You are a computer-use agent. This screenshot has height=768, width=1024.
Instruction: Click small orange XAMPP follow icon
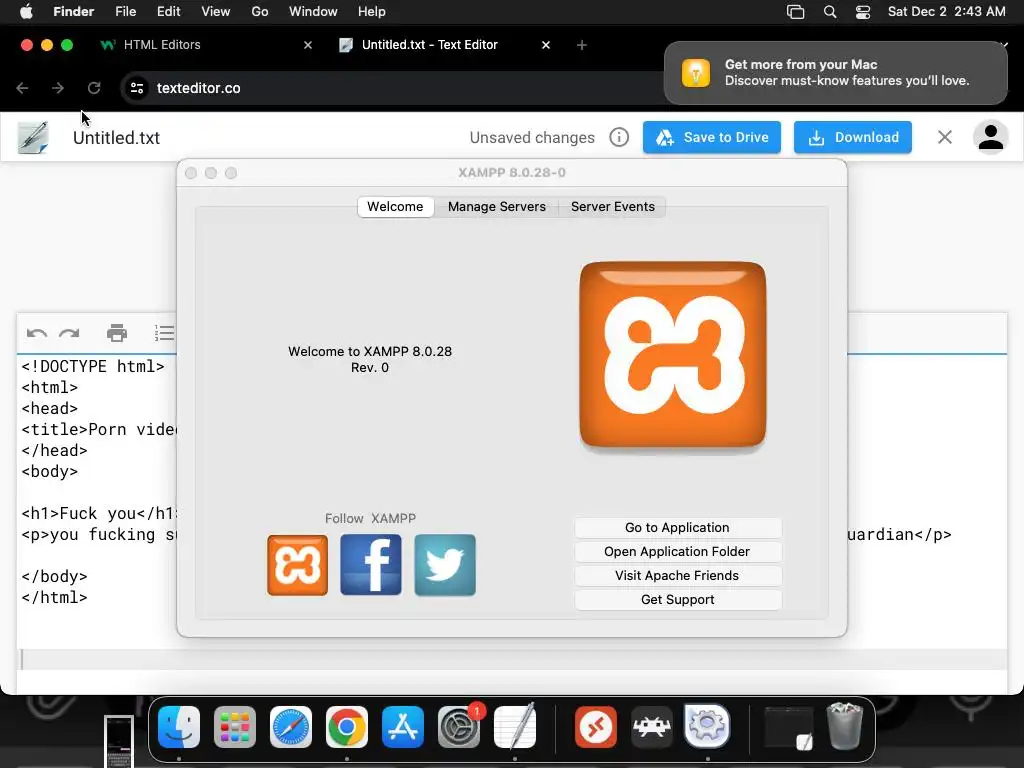click(x=297, y=565)
